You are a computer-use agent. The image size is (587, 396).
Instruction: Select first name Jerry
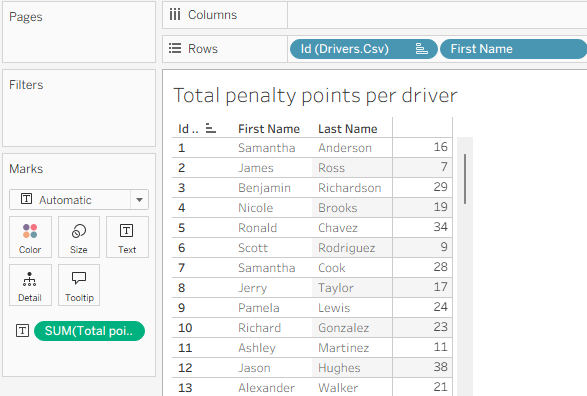(x=253, y=288)
